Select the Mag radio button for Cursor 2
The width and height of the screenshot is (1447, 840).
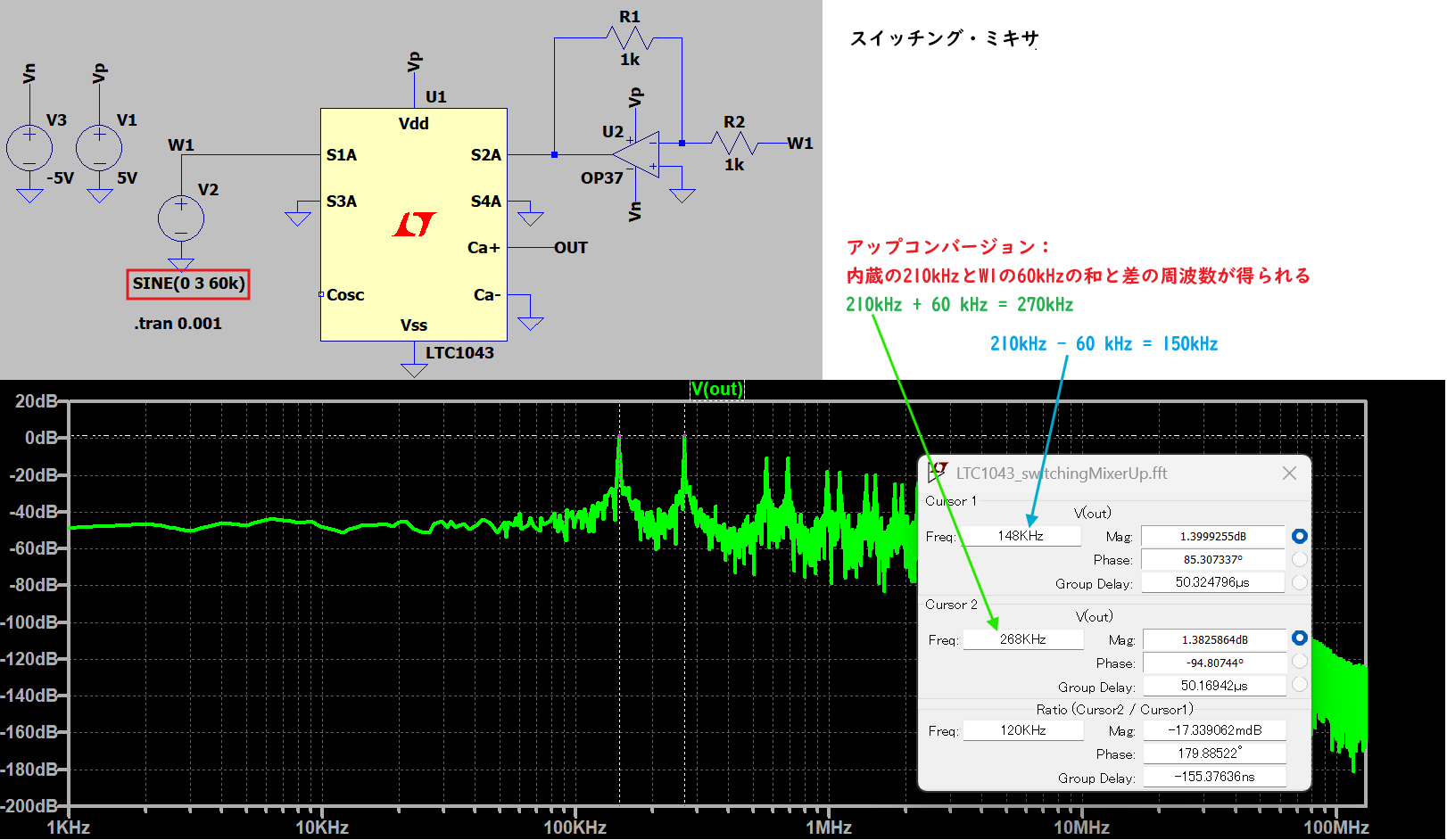tap(1299, 638)
